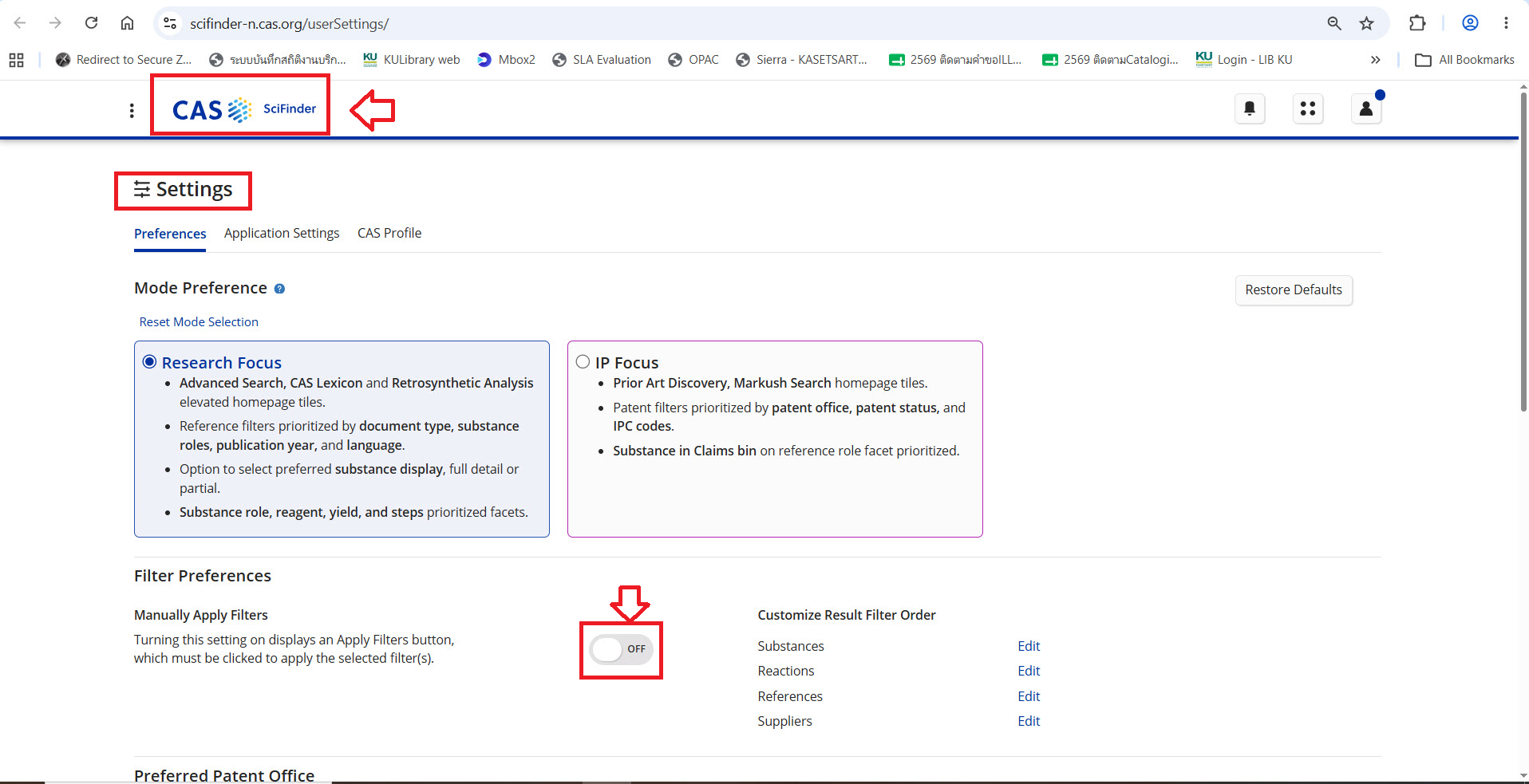Open the browser home page

tap(127, 23)
